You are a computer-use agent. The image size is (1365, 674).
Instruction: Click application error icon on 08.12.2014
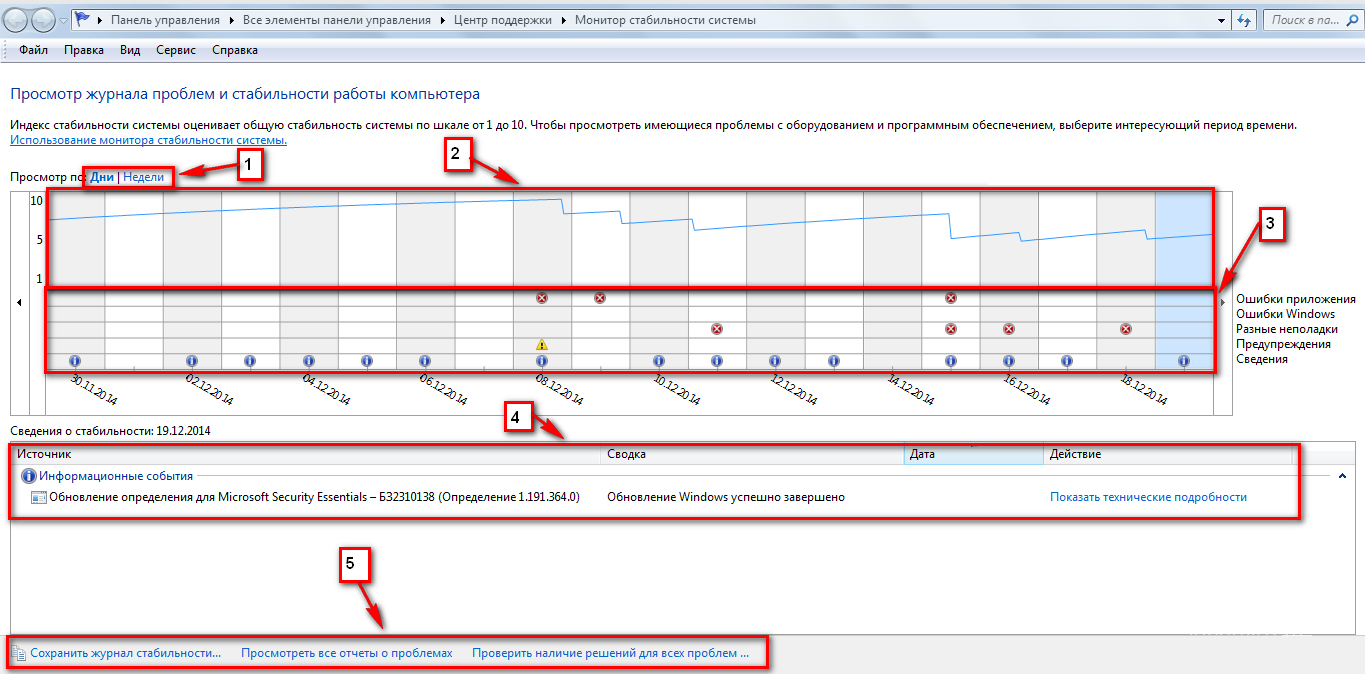click(542, 298)
